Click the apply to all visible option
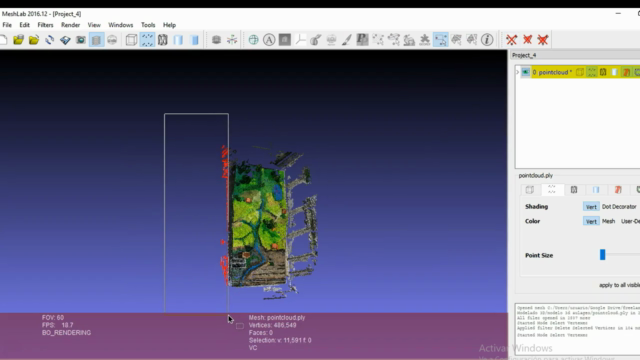The image size is (640, 360). click(619, 285)
